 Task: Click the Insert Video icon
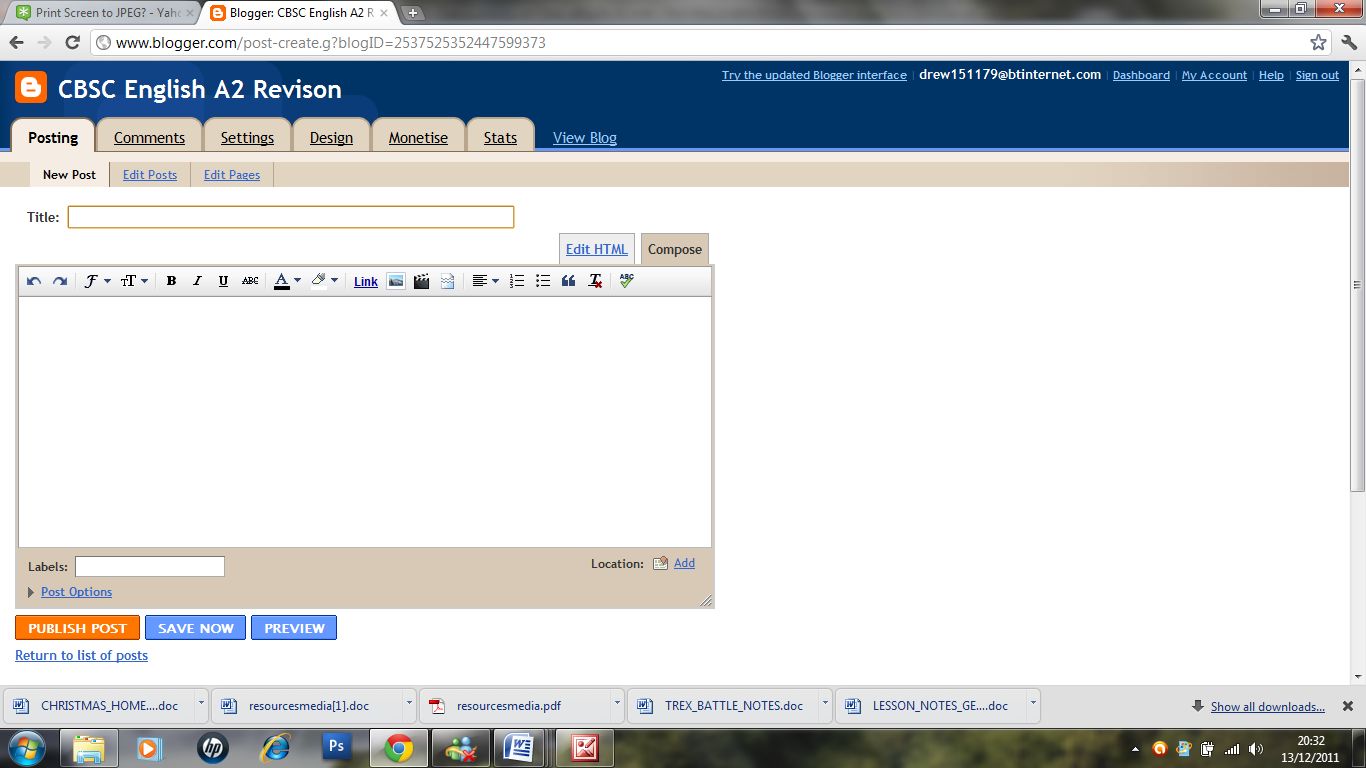click(x=421, y=281)
